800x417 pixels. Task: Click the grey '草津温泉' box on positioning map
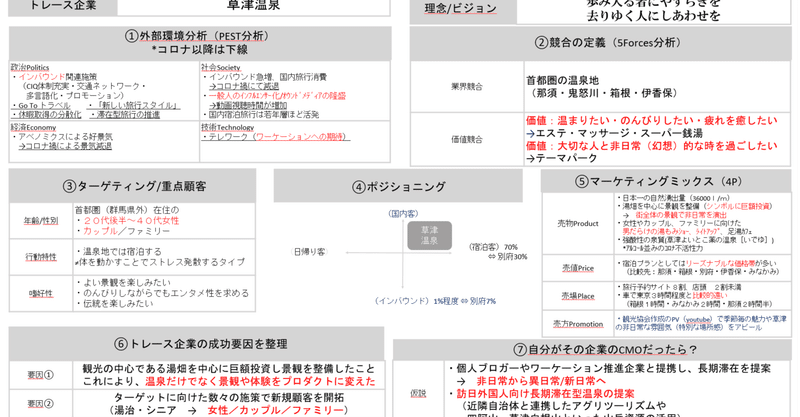pos(430,235)
